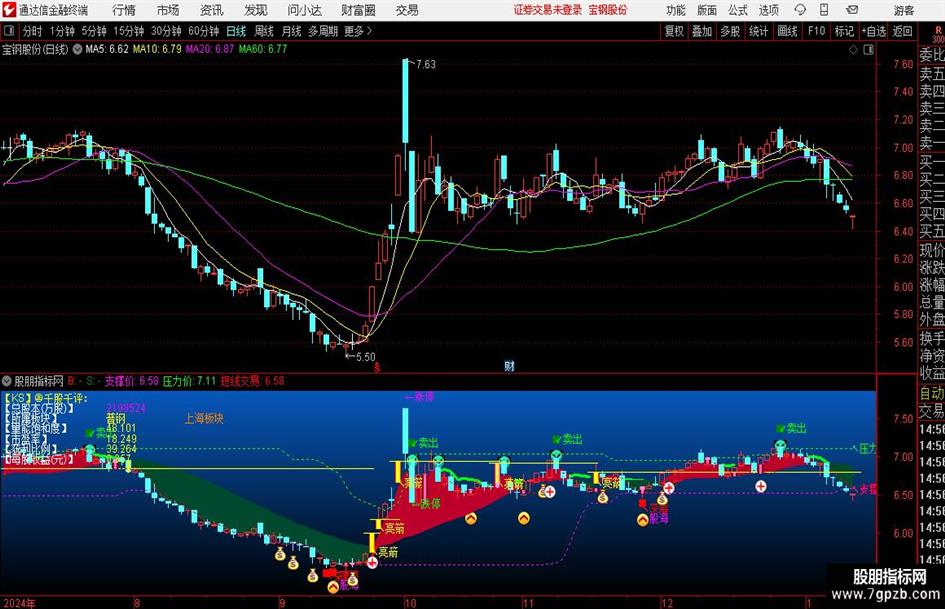
Task: Click the MA60: 6.77 indicator label
Action: 263,49
